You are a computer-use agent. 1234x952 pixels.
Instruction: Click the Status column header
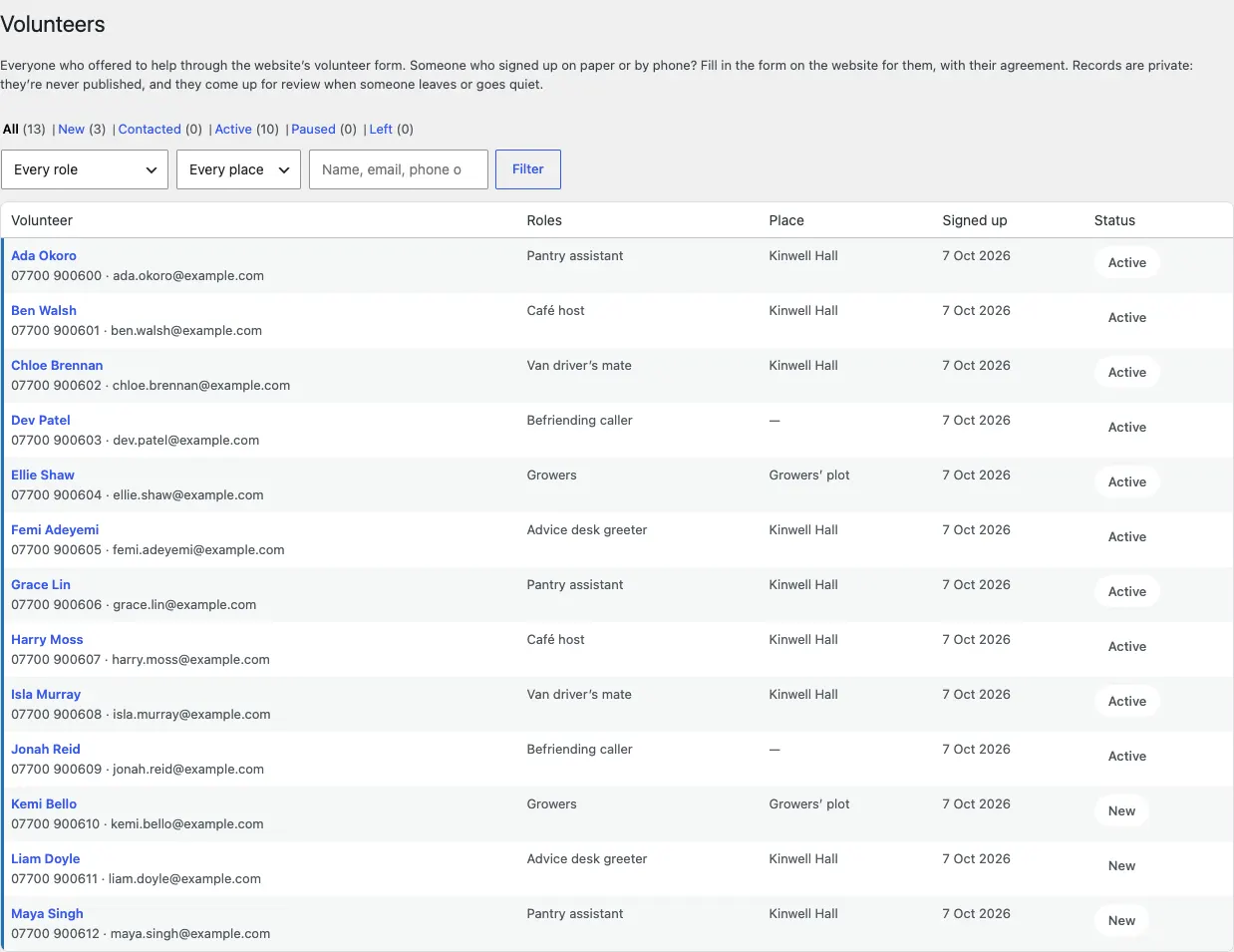click(x=1114, y=220)
